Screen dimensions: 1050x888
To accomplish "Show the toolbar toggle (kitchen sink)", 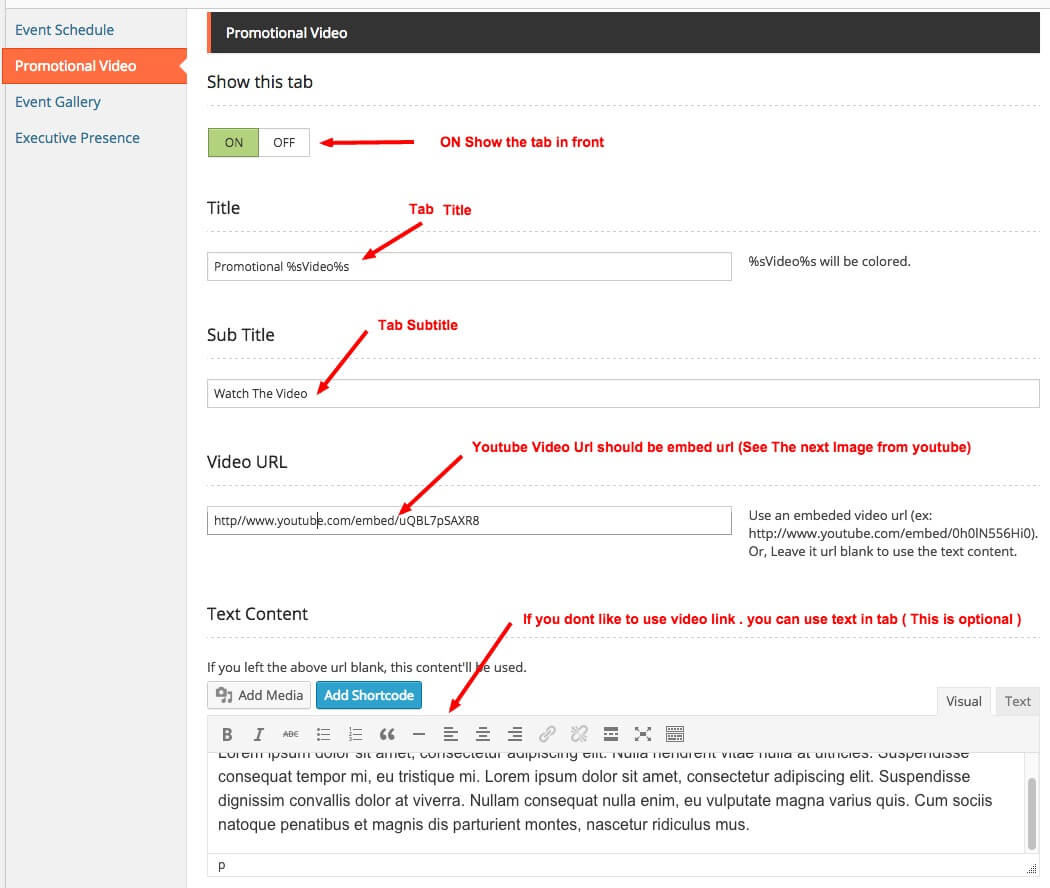I will click(x=675, y=734).
